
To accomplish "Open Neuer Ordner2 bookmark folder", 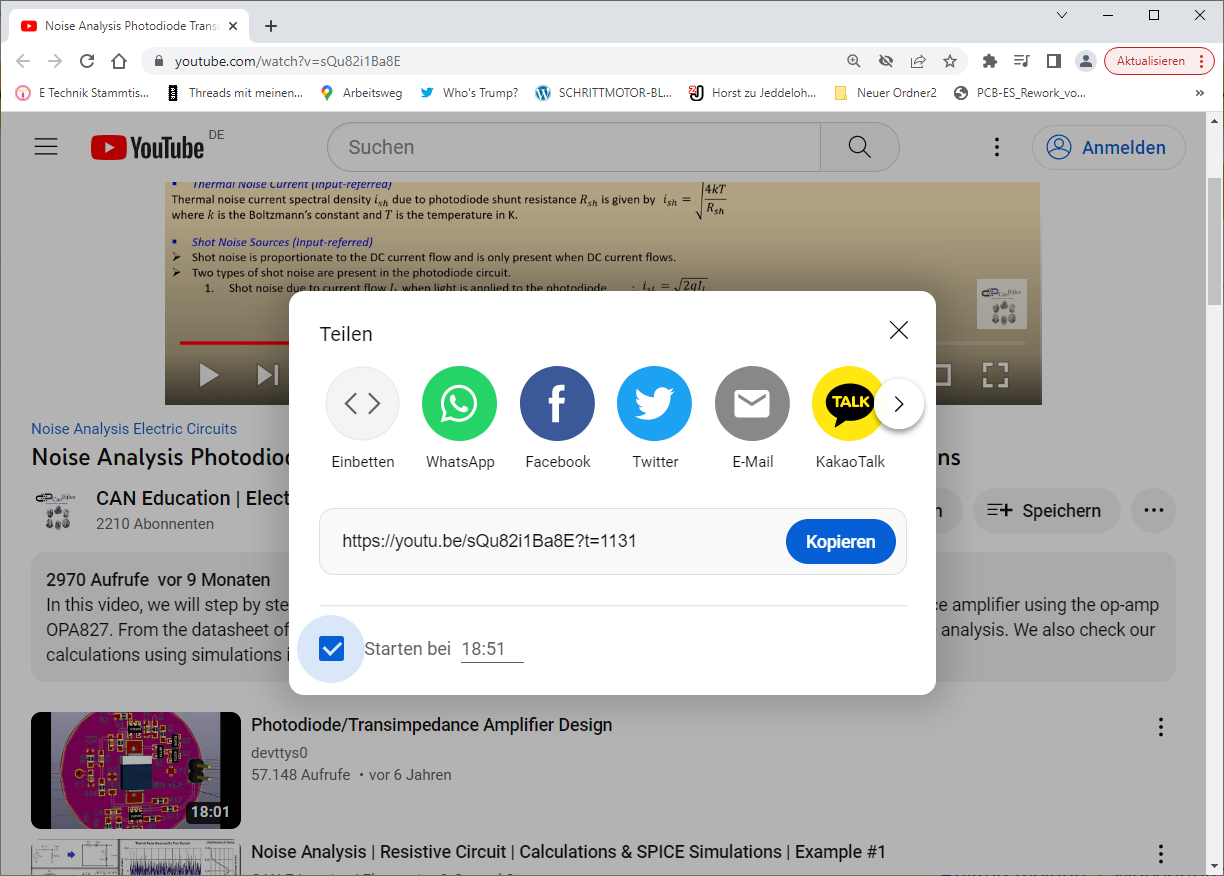I will [x=886, y=93].
